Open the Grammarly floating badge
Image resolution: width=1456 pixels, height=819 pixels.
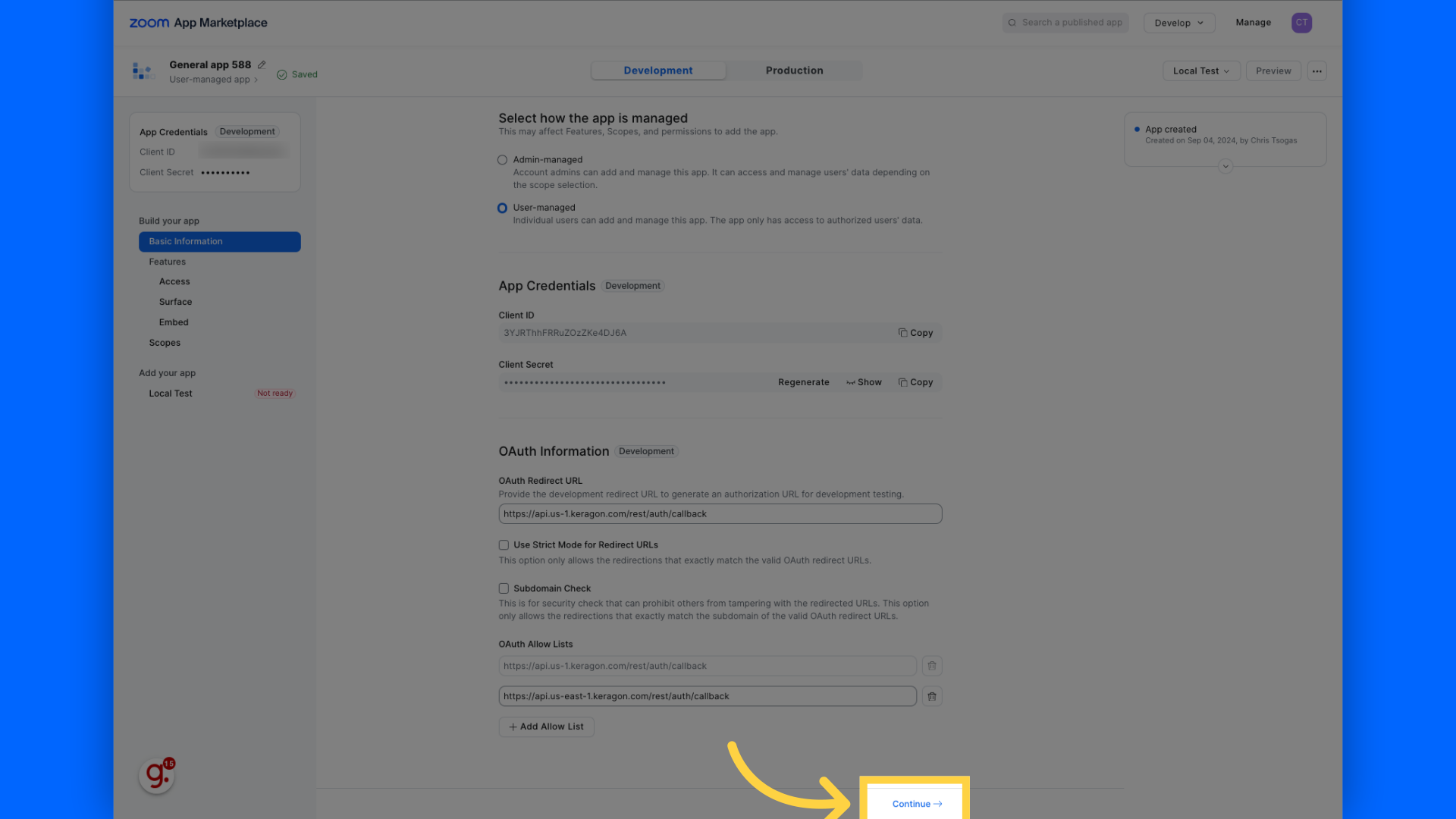point(157,775)
